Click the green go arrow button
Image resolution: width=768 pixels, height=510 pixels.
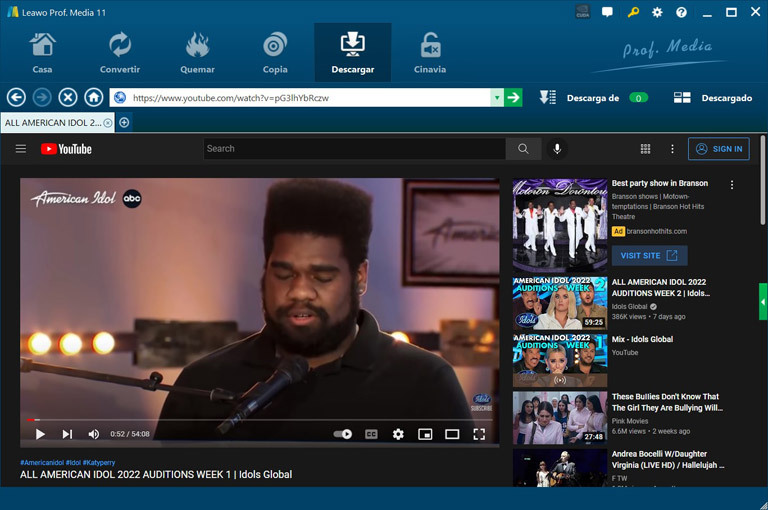coord(513,98)
